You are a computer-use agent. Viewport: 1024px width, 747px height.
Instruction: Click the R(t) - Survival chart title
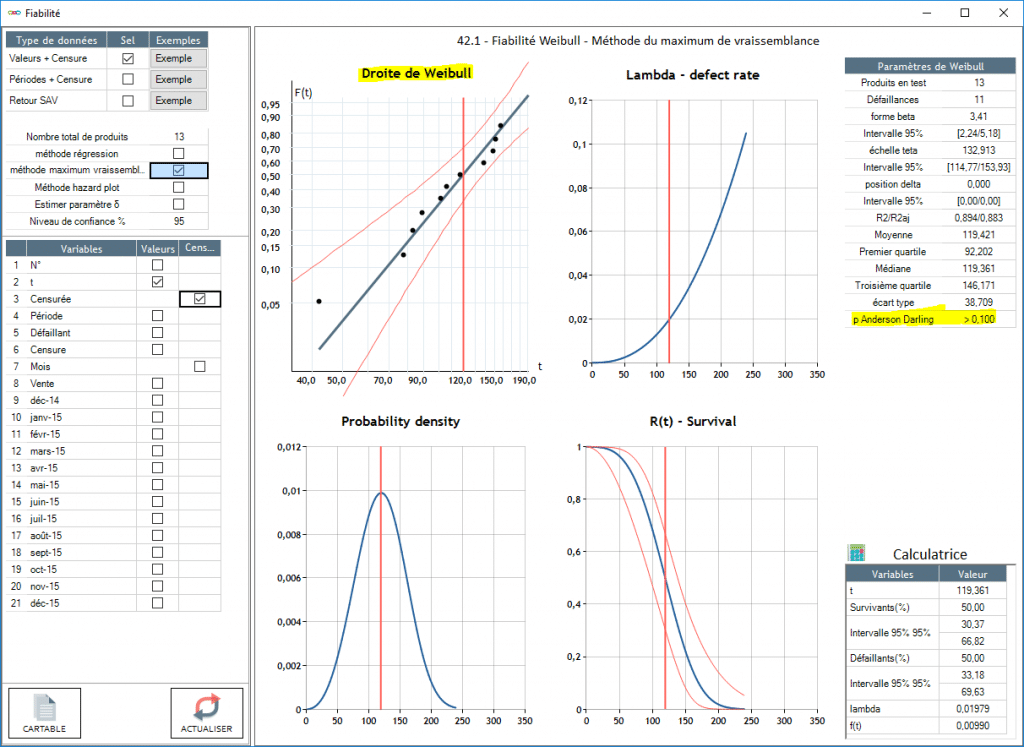[693, 422]
